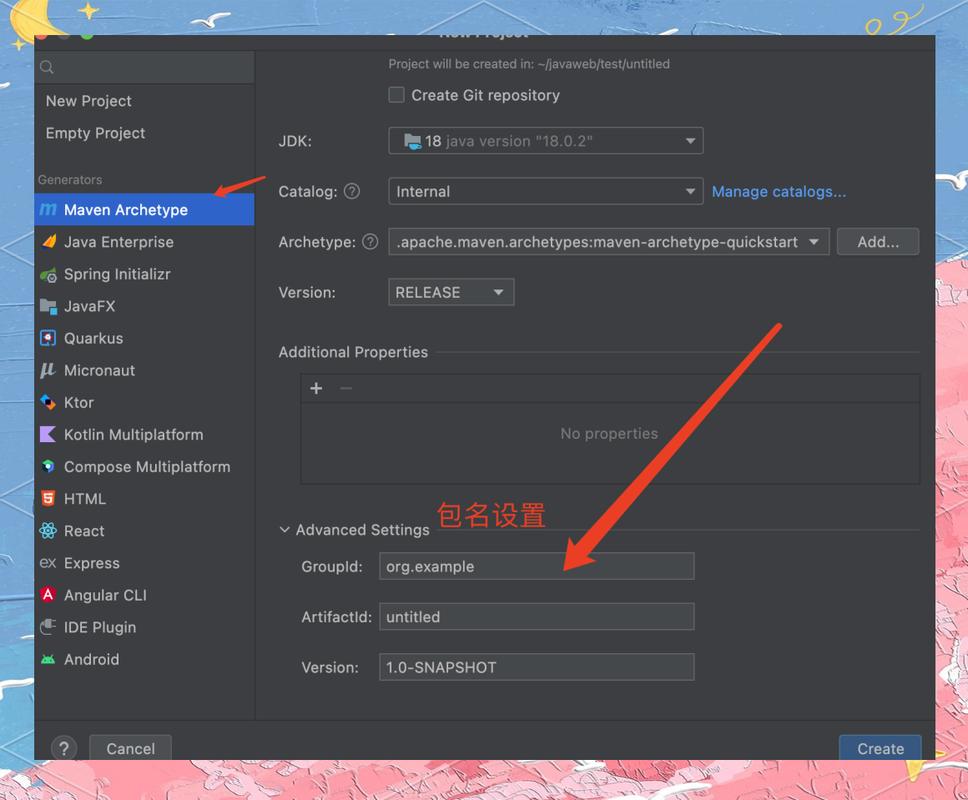Choose Spring Initializr generator
The image size is (968, 800).
(144, 274)
